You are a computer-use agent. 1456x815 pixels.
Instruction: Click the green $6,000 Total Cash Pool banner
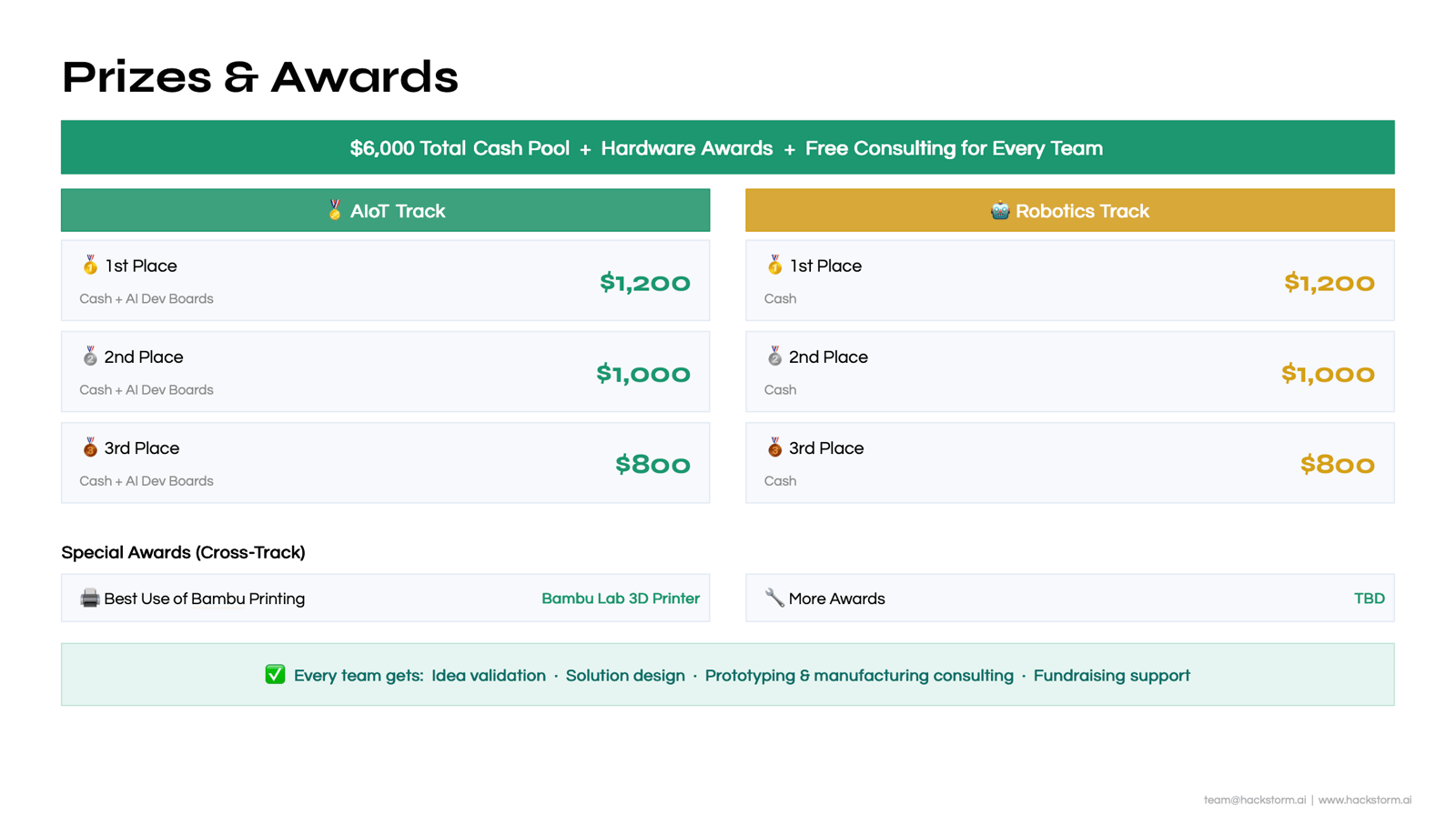[727, 148]
